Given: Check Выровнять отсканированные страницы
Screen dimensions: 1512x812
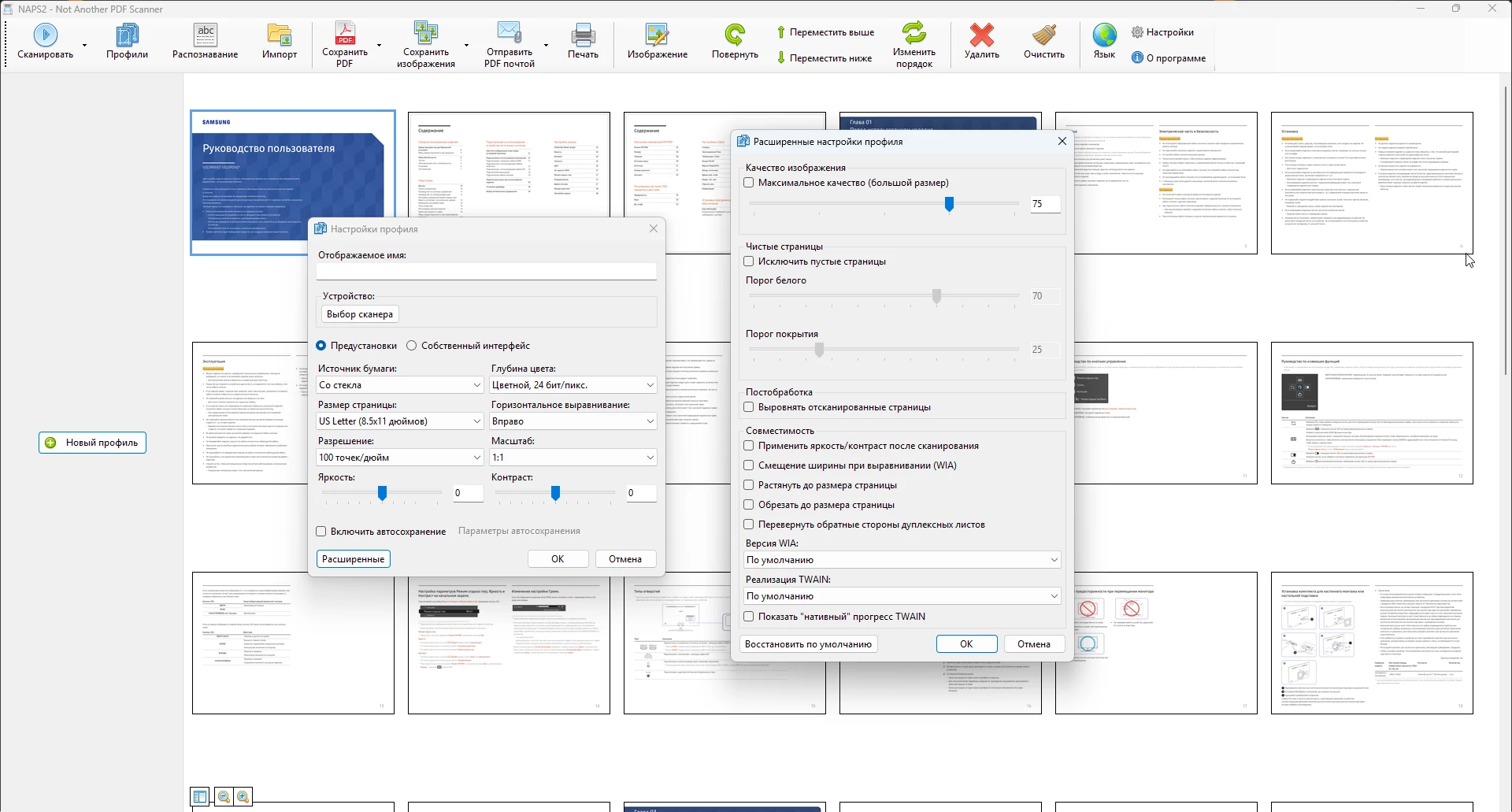Looking at the screenshot, I should pos(749,407).
